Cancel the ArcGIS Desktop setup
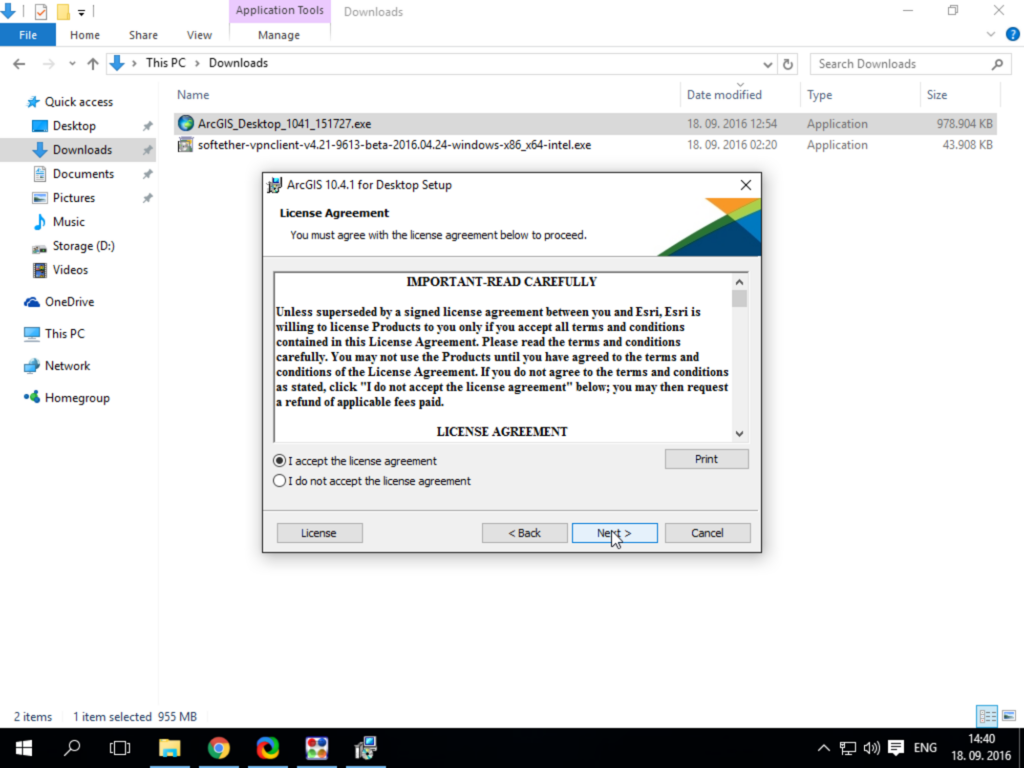Viewport: 1024px width, 768px height. click(x=707, y=533)
